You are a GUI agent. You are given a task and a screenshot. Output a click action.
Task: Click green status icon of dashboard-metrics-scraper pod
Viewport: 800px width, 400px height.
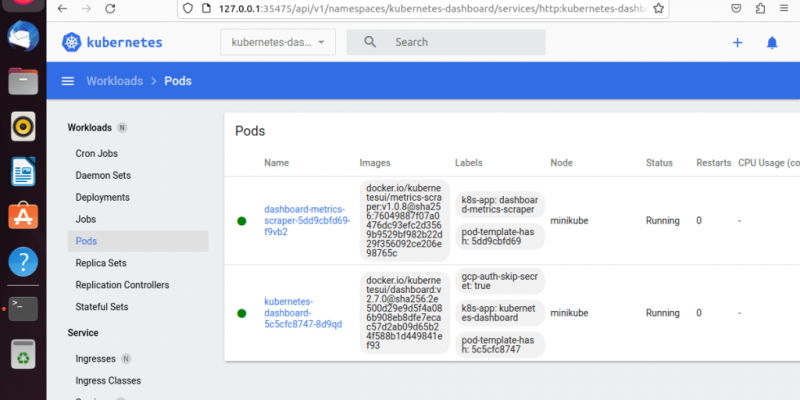point(242,221)
